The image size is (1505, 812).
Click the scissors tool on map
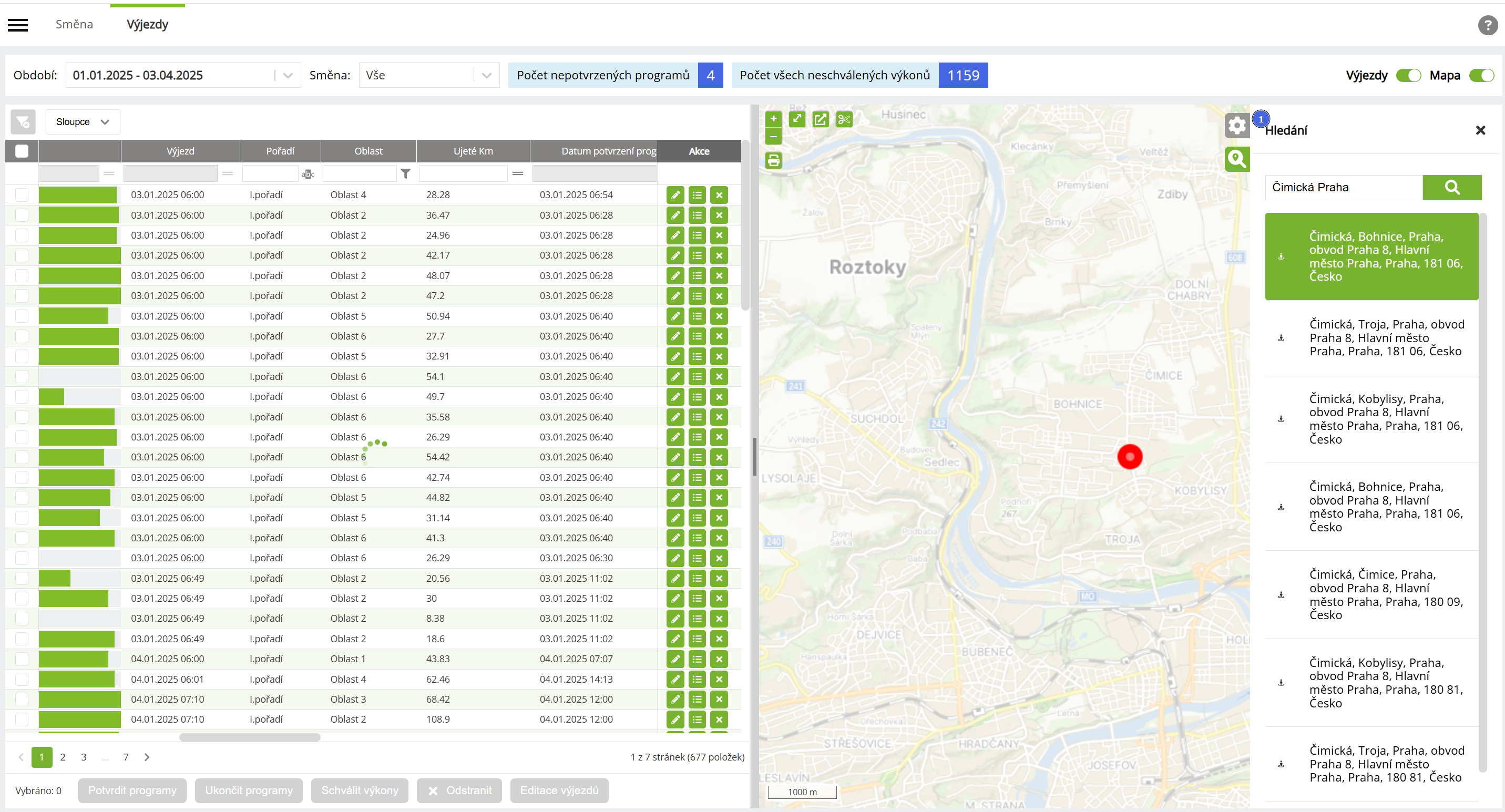844,119
